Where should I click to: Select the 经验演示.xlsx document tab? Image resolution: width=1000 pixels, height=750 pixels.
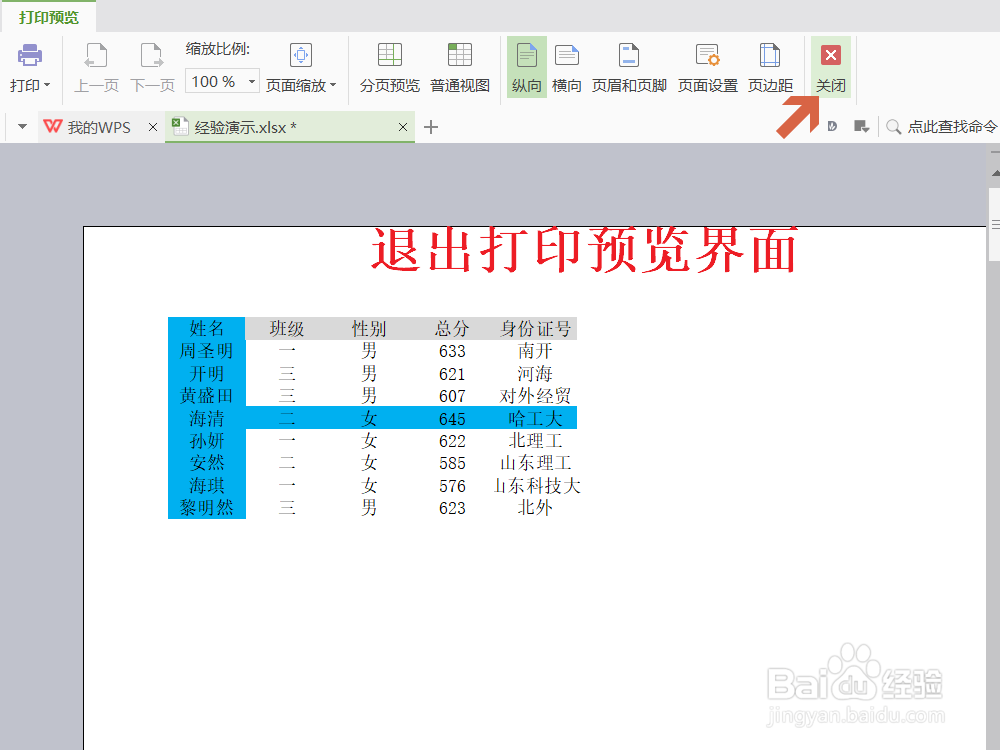283,127
